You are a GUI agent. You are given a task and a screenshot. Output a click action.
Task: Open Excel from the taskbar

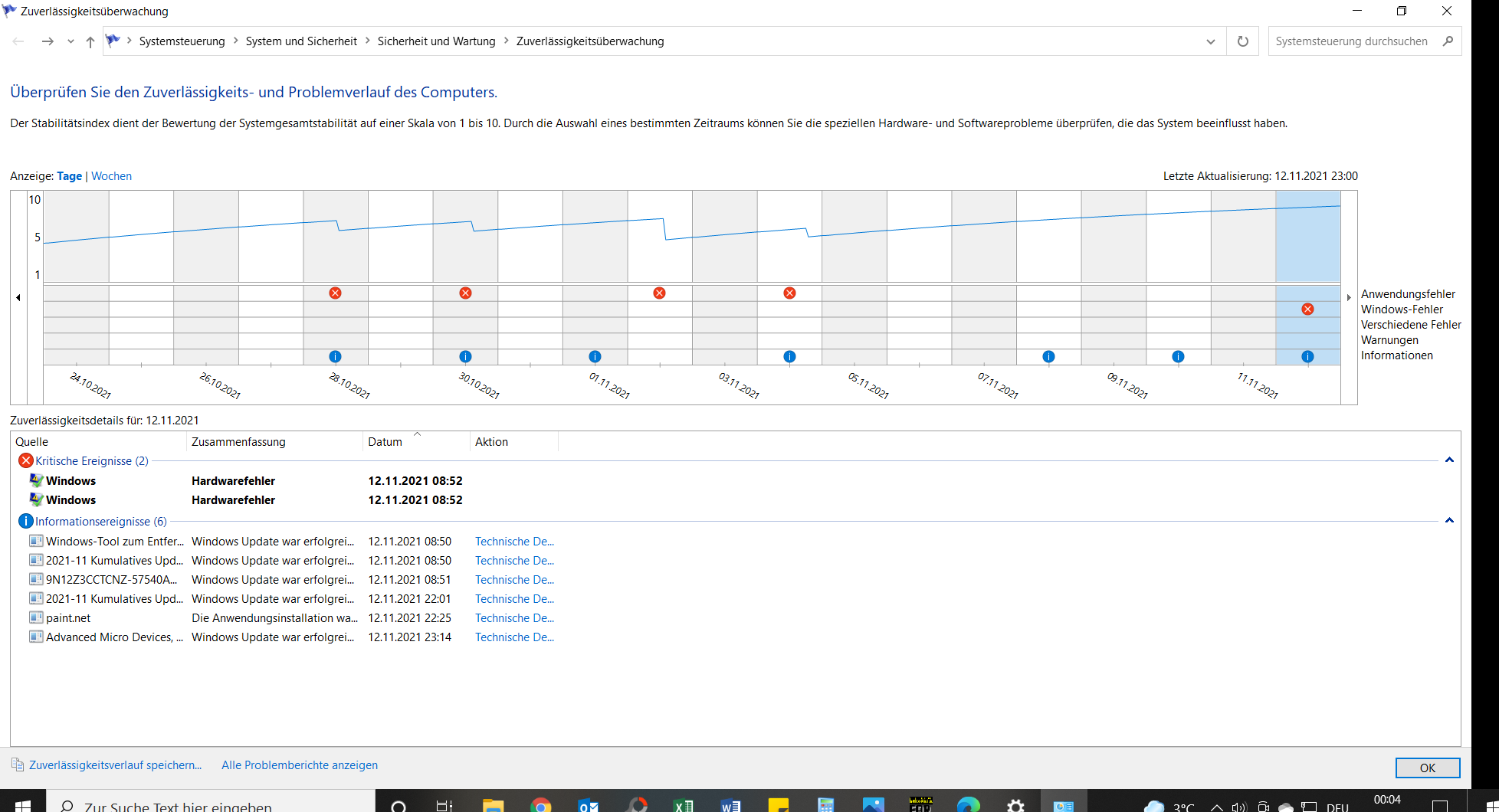pyautogui.click(x=683, y=804)
